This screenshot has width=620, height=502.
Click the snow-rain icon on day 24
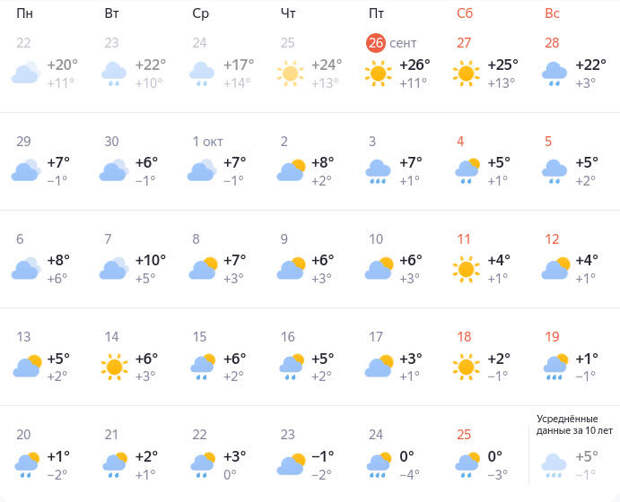[x=378, y=464]
